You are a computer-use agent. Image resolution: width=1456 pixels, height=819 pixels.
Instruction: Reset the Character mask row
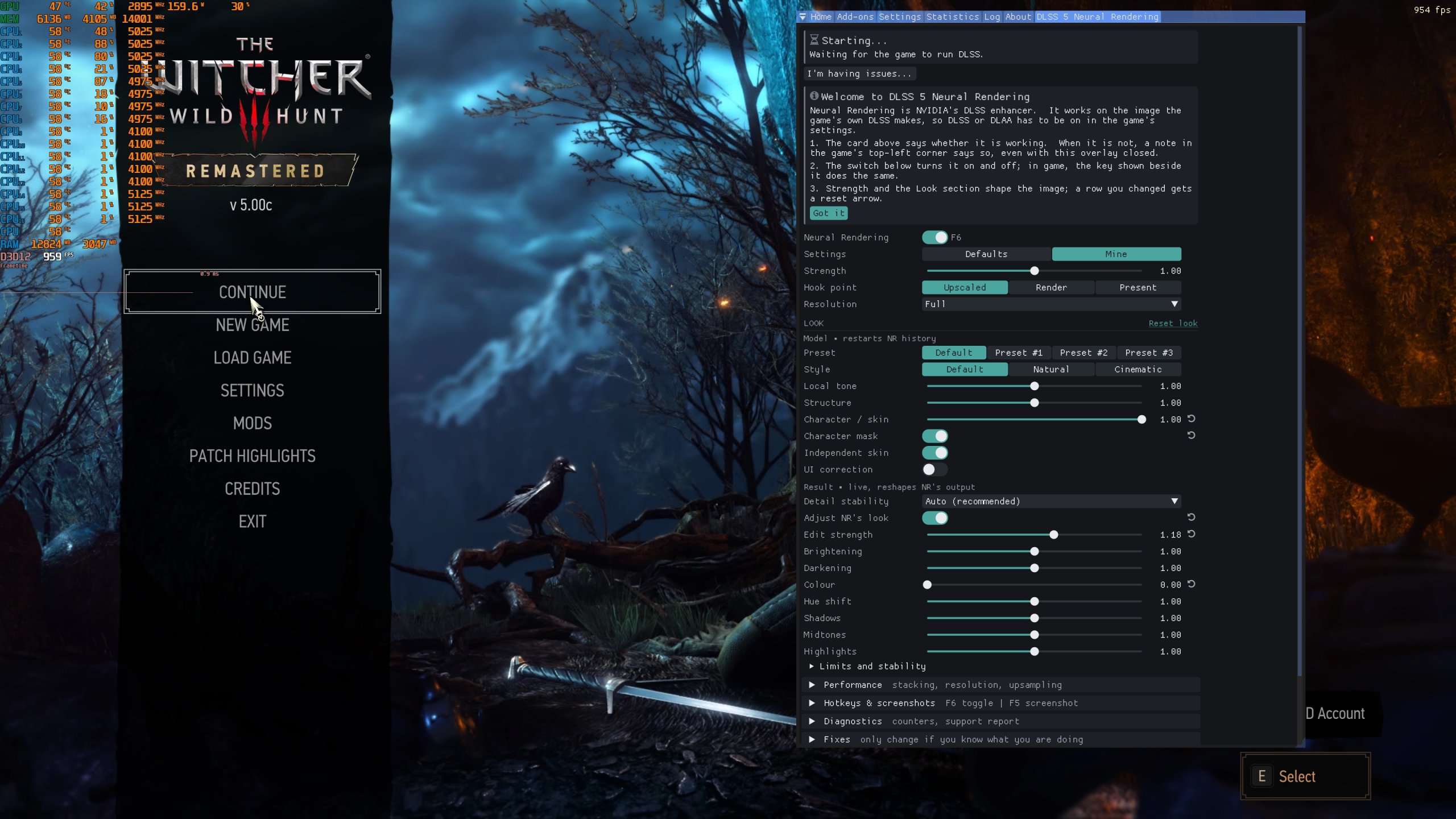pos(1191,436)
